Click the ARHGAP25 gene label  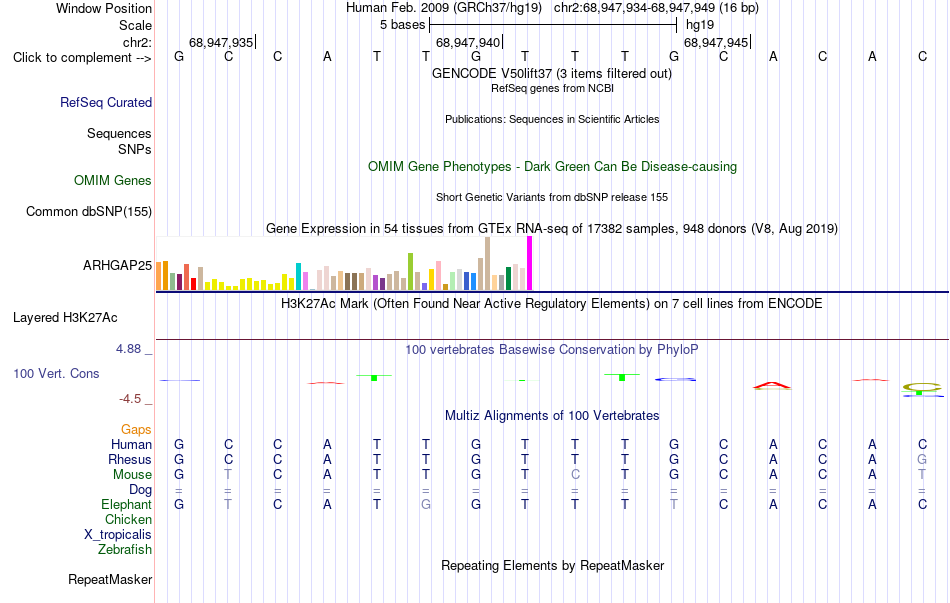coord(118,265)
